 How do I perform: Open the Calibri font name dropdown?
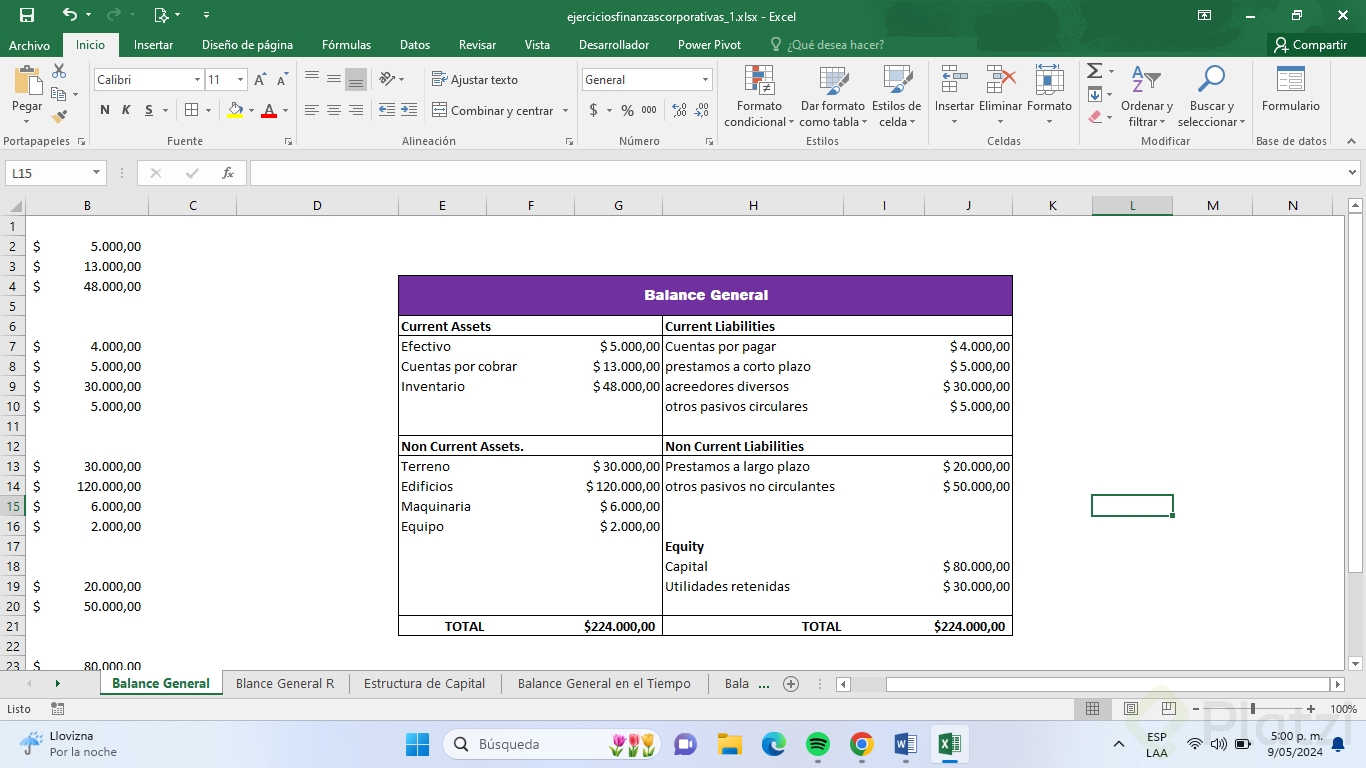197,80
